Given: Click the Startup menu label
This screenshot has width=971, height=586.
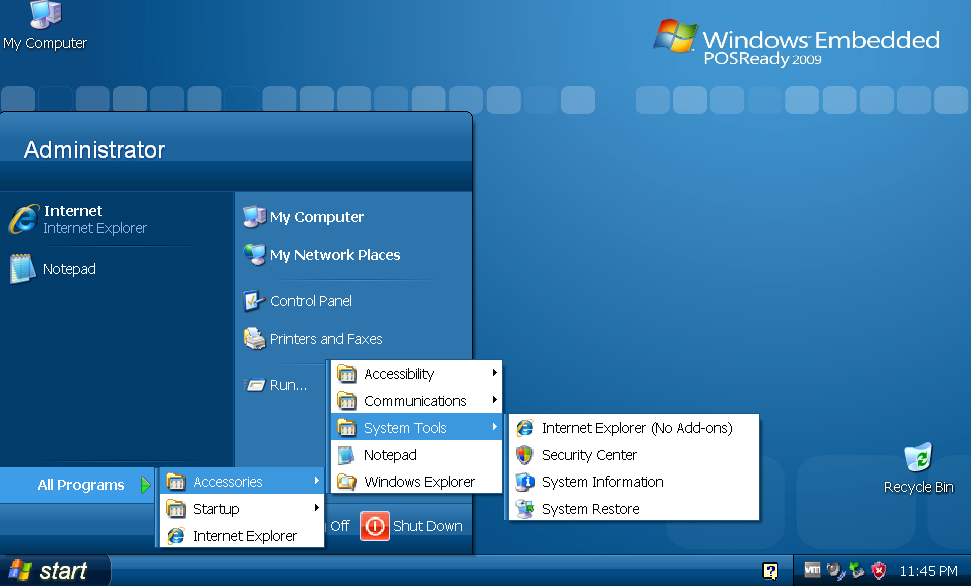Looking at the screenshot, I should 216,509.
